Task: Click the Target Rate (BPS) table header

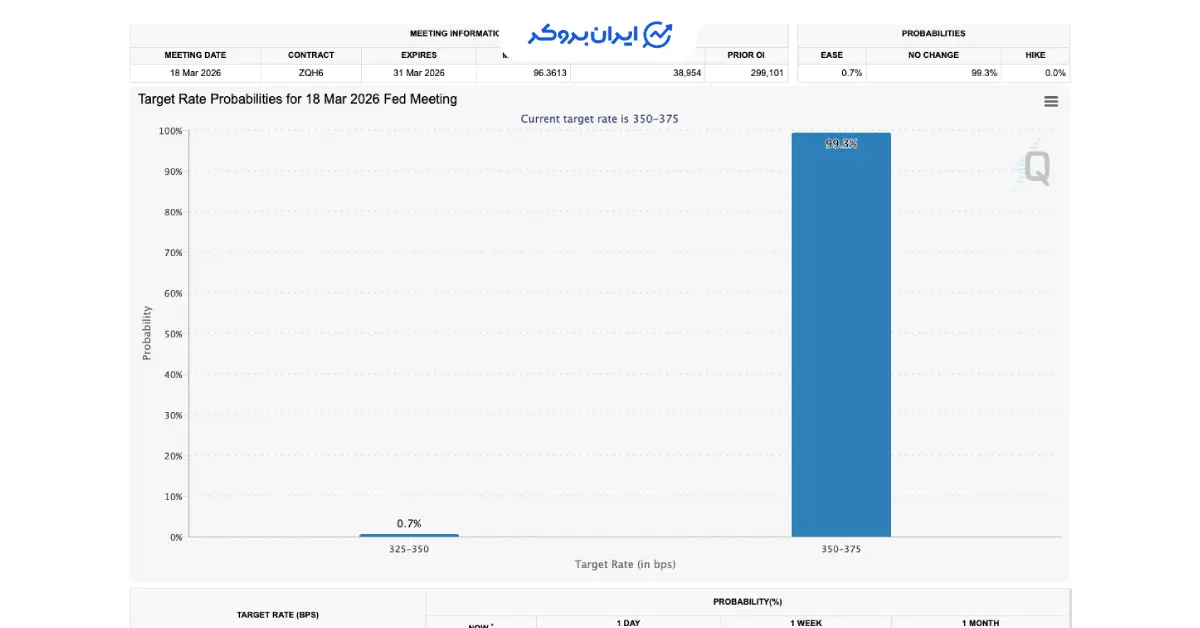Action: point(277,614)
